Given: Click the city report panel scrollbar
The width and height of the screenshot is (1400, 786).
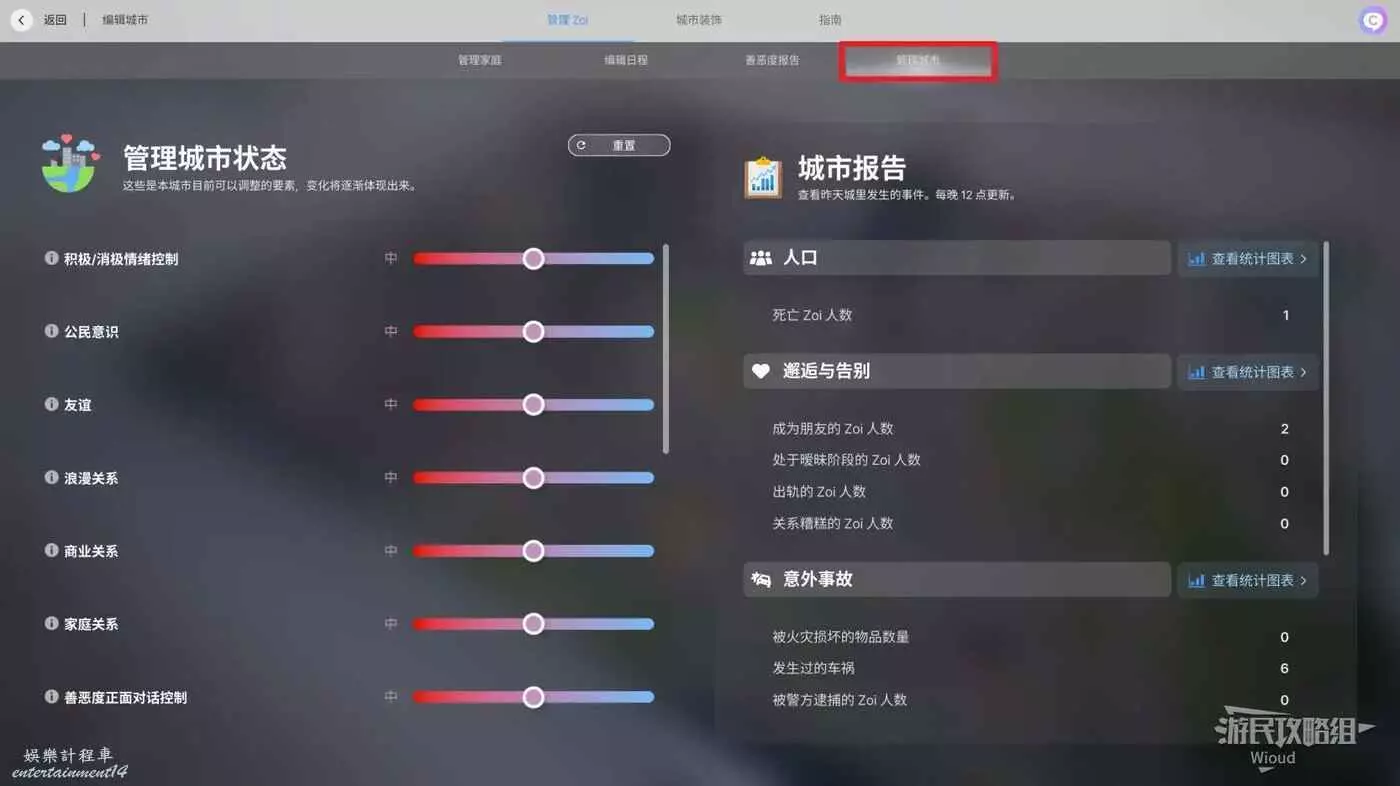Looking at the screenshot, I should click(1327, 397).
